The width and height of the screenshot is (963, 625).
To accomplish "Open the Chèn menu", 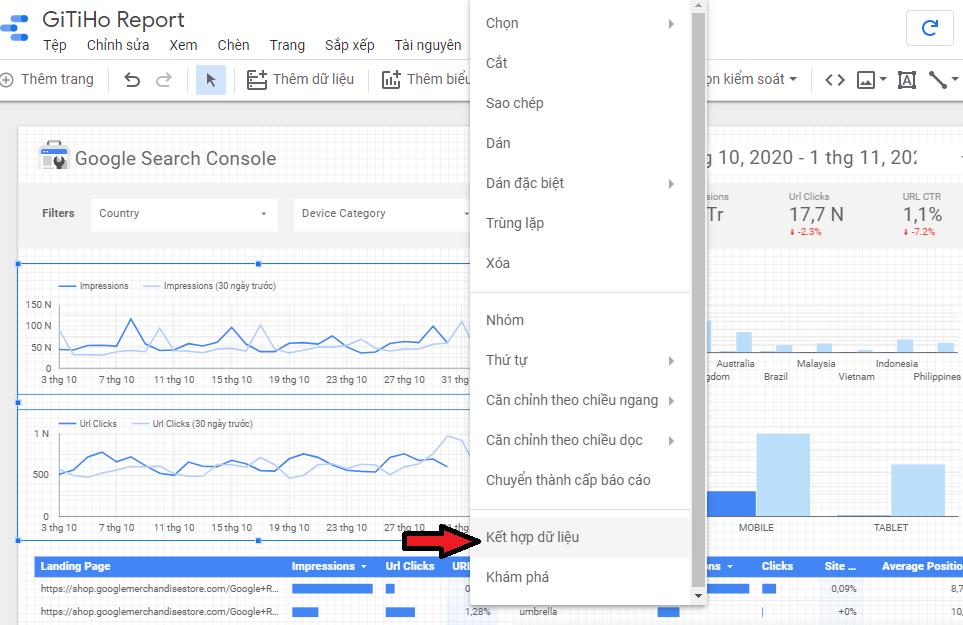I will pos(233,45).
